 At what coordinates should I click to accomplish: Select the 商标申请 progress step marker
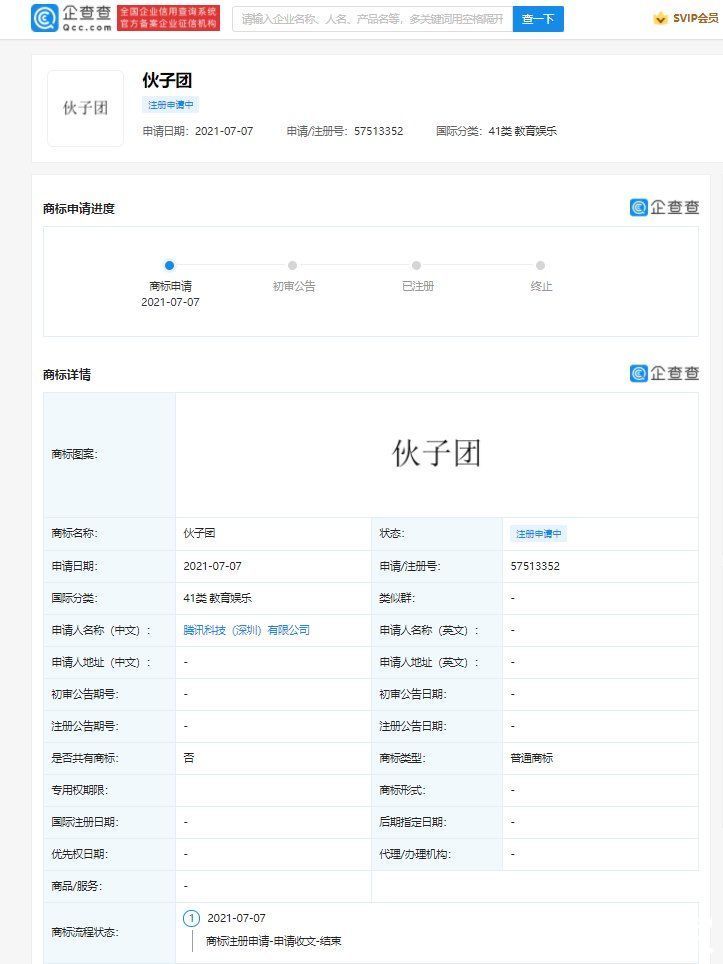170,266
